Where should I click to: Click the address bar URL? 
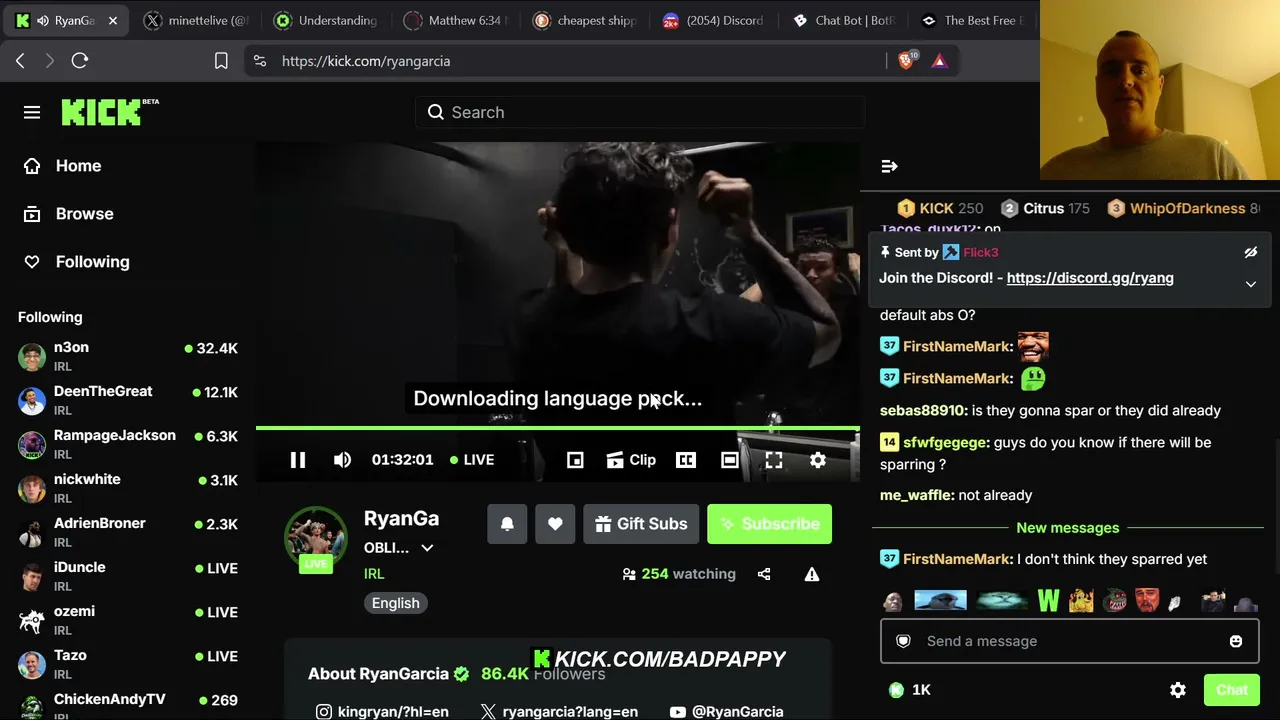(x=366, y=61)
